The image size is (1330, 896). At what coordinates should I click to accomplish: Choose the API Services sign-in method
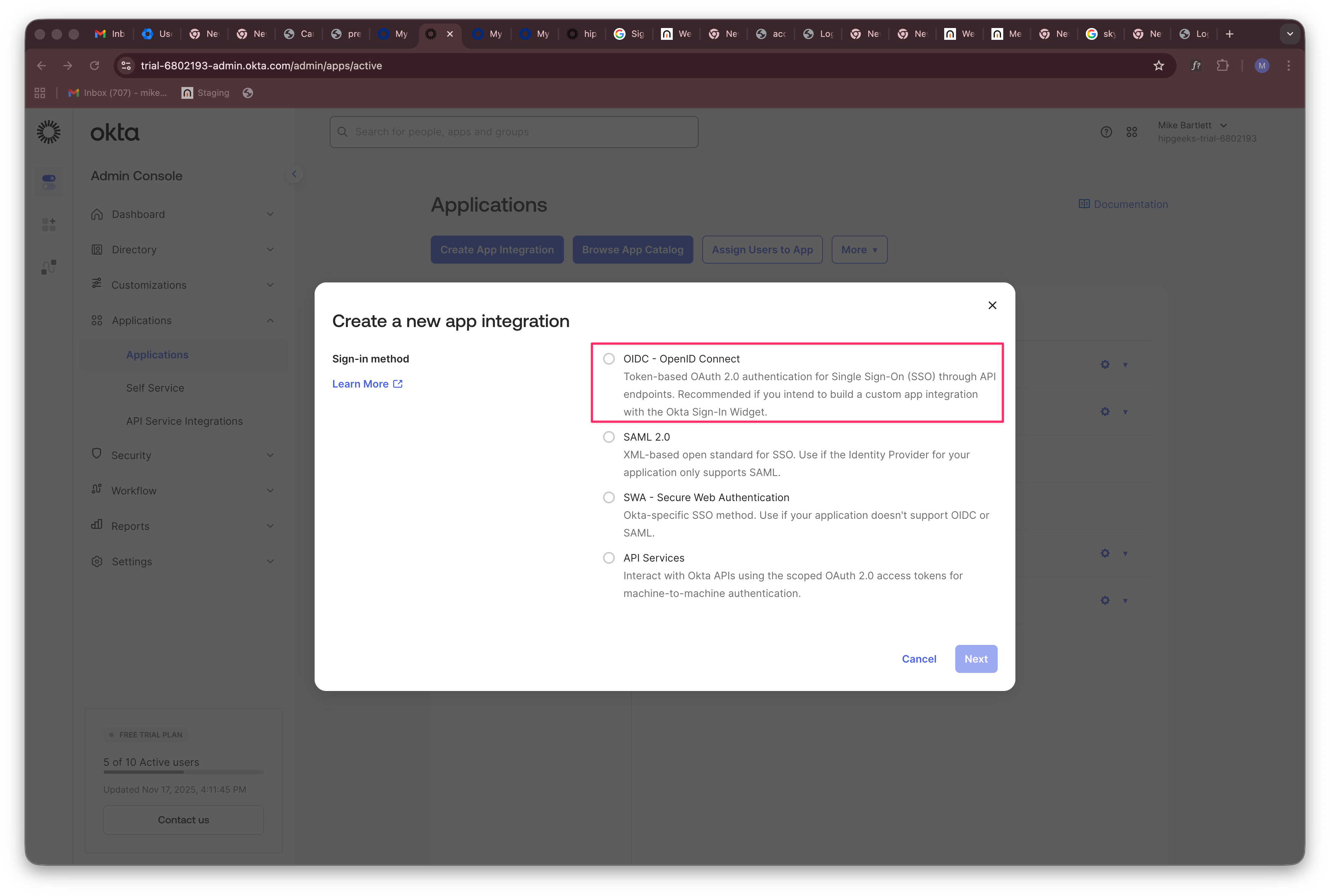(x=609, y=558)
